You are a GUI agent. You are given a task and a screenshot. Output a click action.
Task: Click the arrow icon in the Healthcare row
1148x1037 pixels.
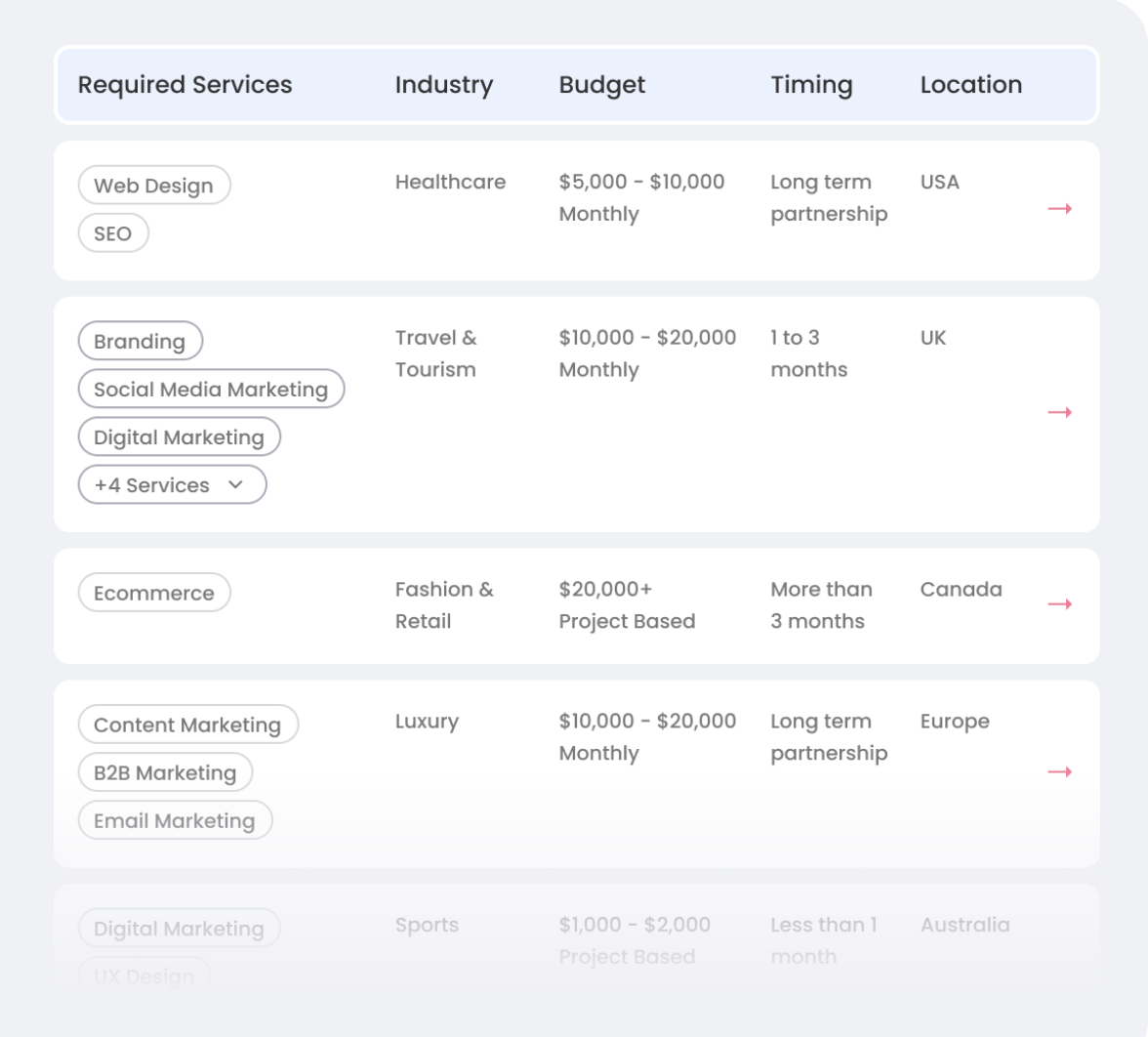click(x=1059, y=209)
